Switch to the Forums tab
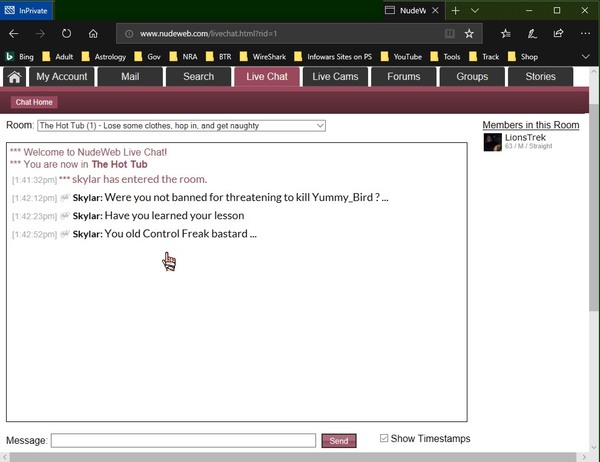This screenshot has width=600, height=462. [404, 77]
